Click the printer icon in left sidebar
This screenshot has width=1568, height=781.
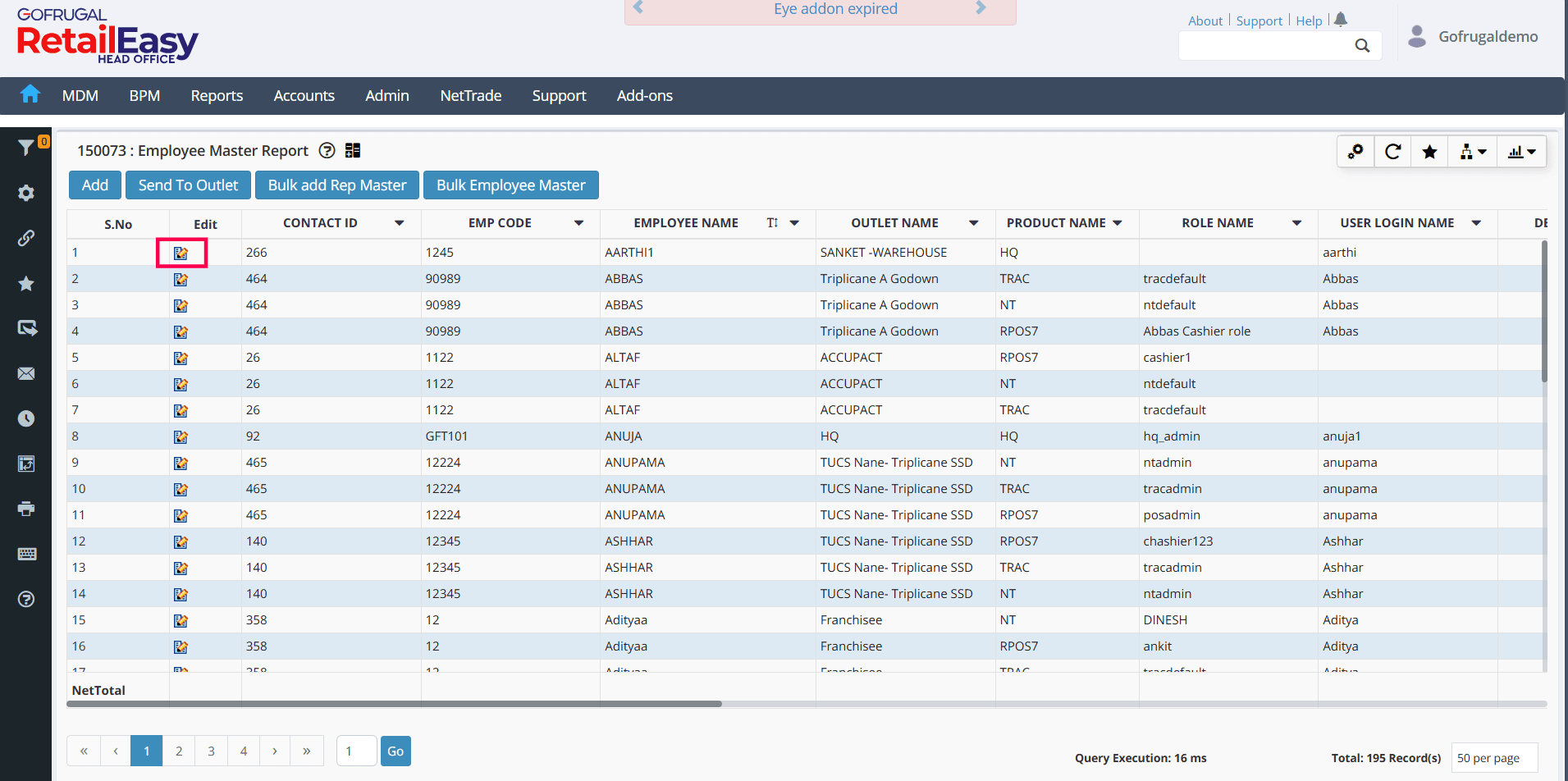click(x=26, y=509)
